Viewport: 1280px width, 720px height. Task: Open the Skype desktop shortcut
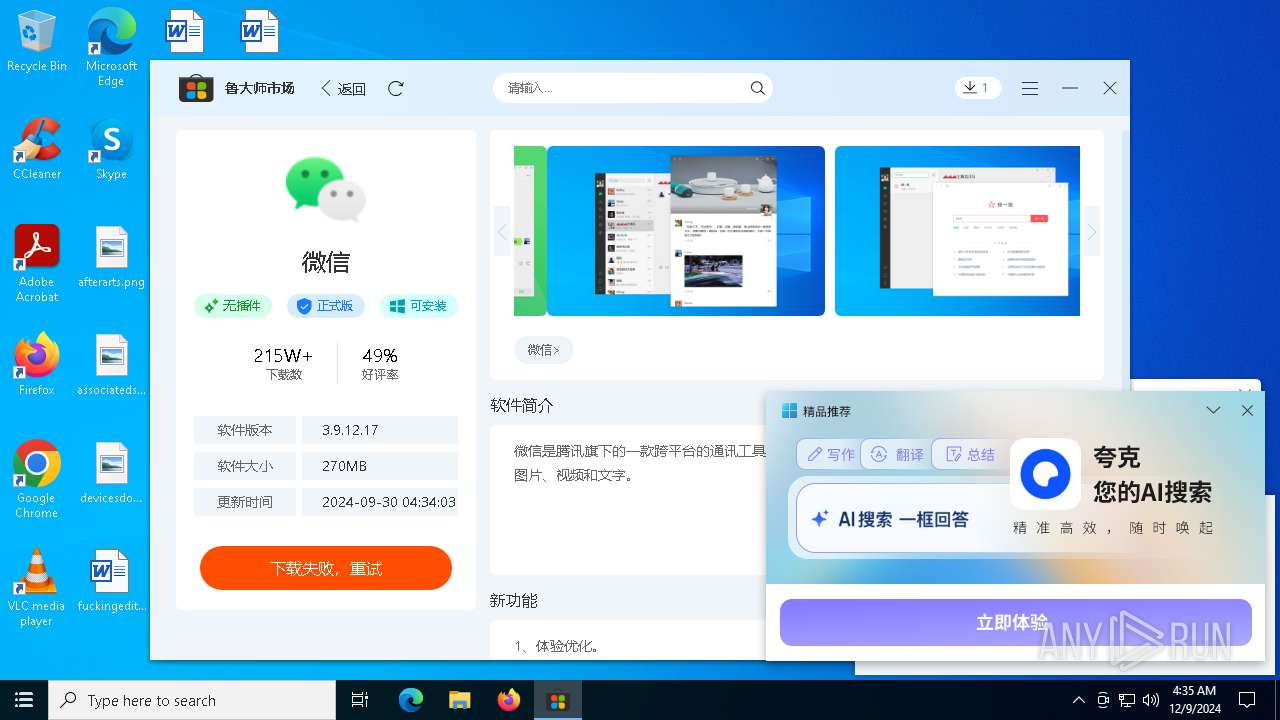point(111,149)
